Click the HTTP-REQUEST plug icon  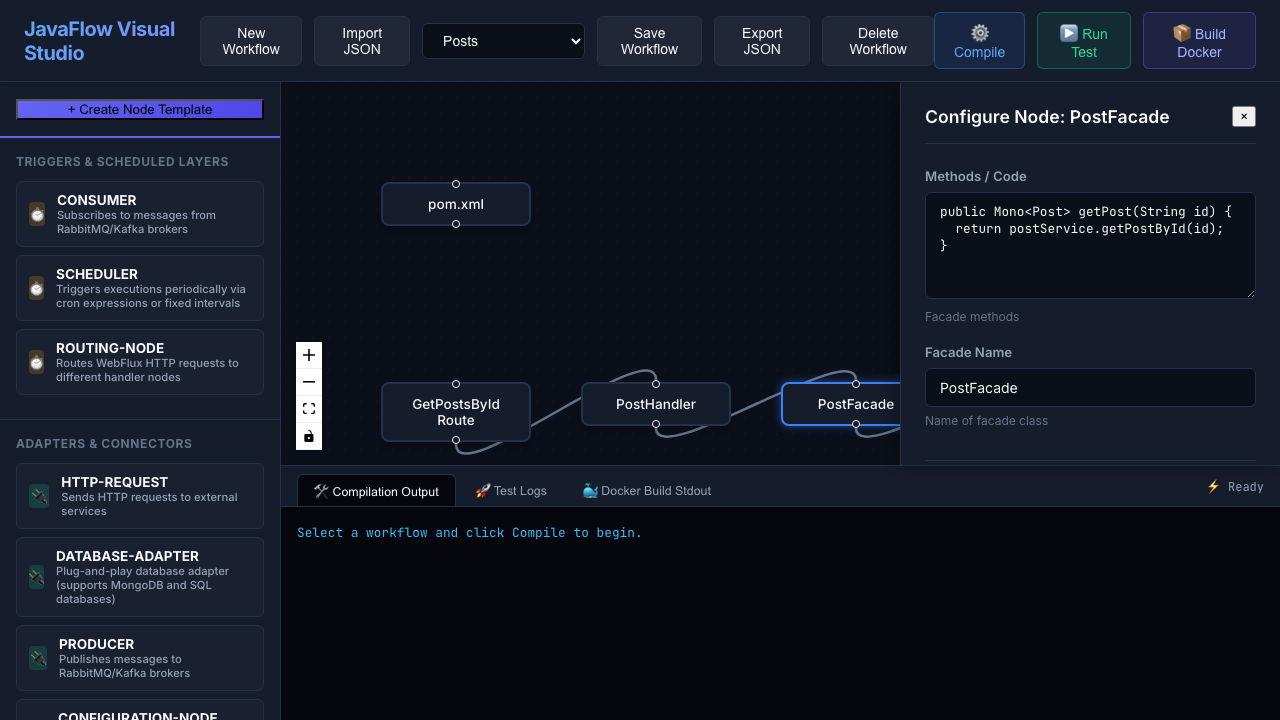(x=39, y=496)
